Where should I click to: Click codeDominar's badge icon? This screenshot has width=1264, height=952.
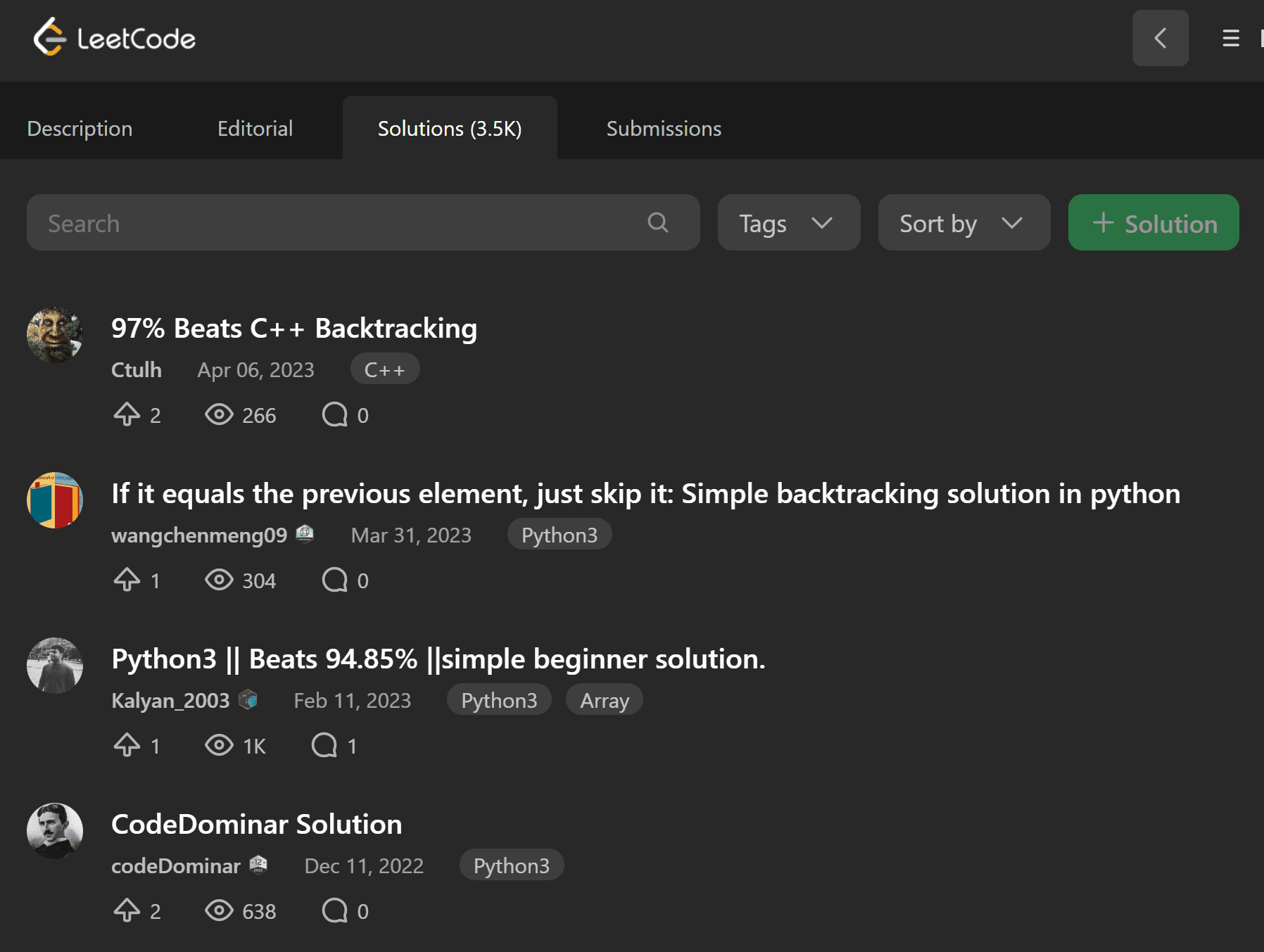coord(258,865)
